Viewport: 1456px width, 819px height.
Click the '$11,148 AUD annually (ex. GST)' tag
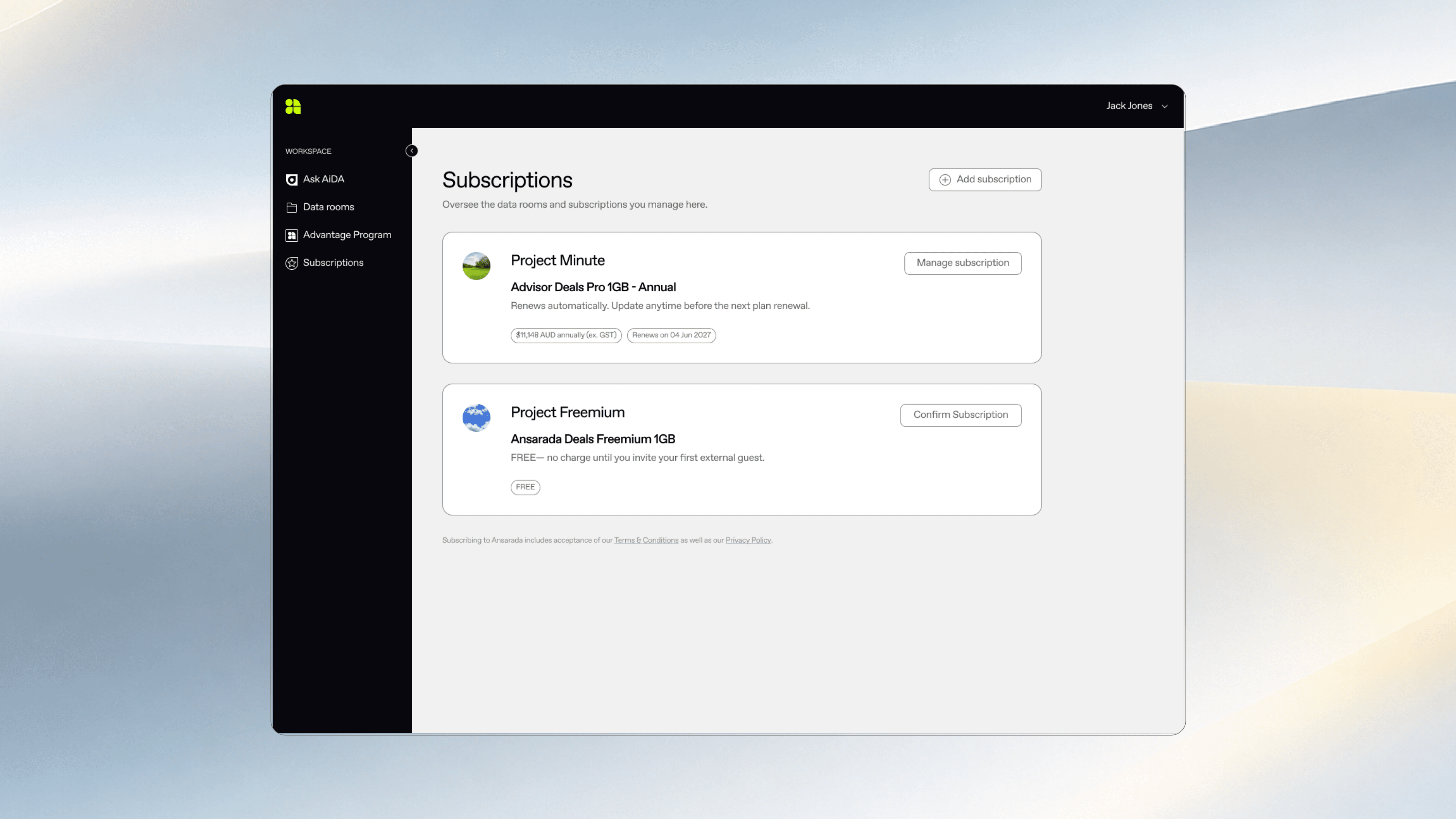coord(566,335)
